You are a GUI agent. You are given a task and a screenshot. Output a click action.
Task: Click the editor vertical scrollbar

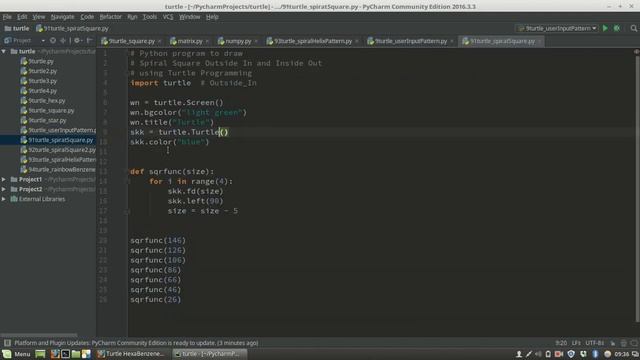(x=637, y=188)
